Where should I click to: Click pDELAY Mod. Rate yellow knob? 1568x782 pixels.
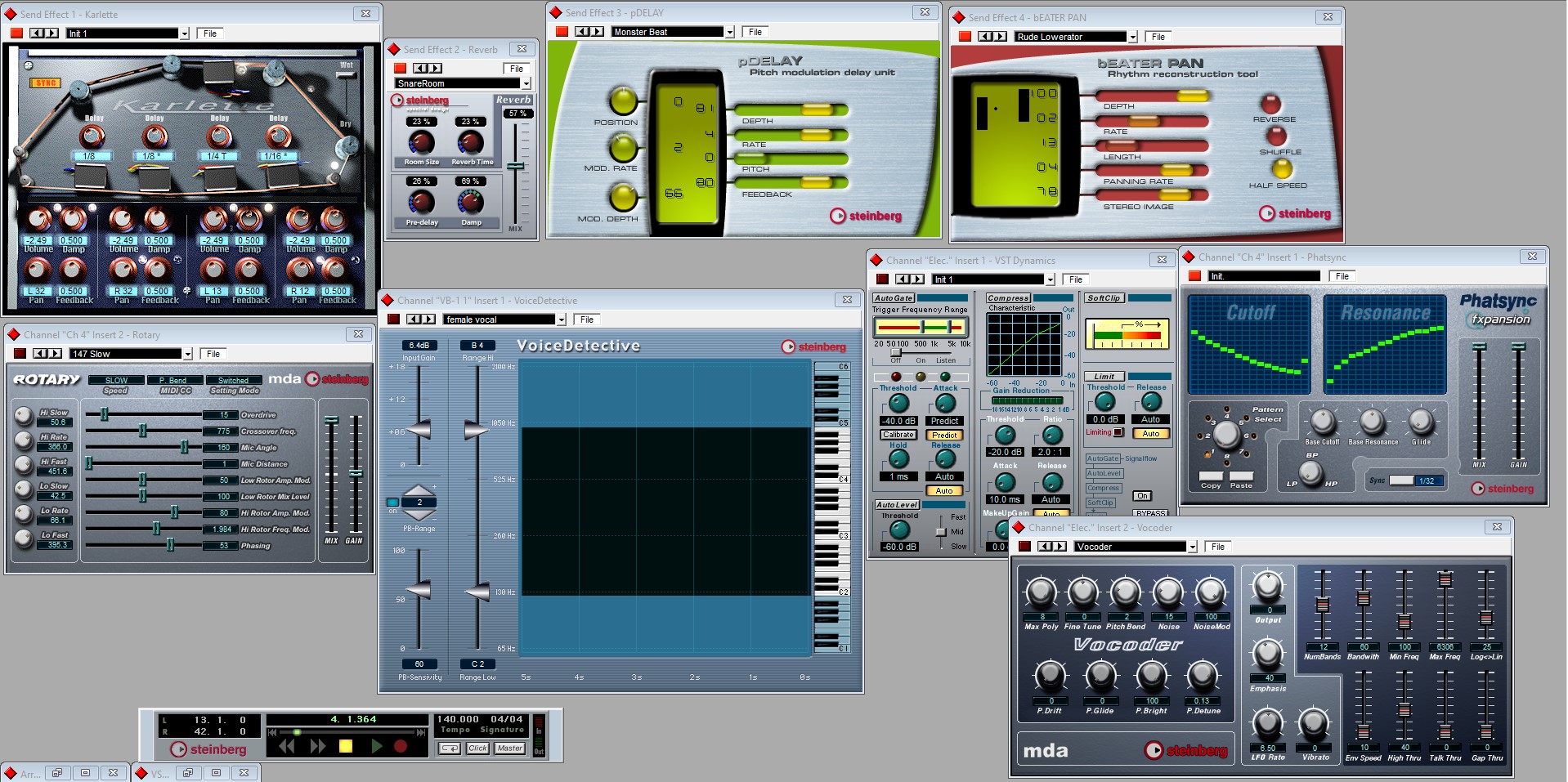pos(623,148)
